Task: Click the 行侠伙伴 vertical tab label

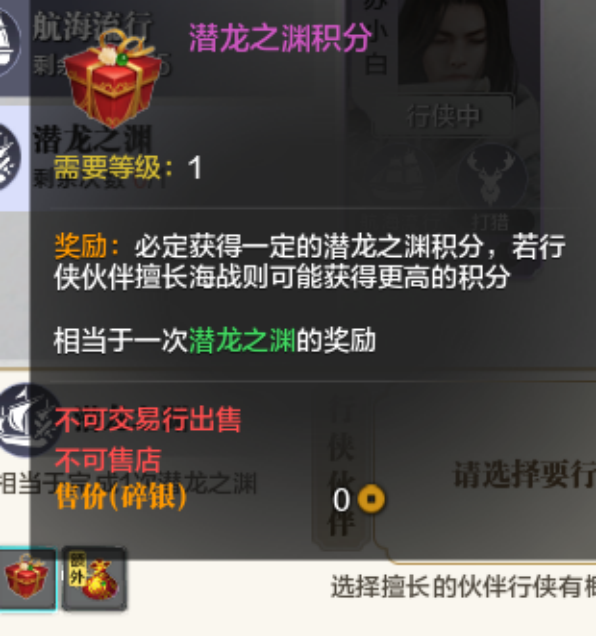Action: point(341,467)
